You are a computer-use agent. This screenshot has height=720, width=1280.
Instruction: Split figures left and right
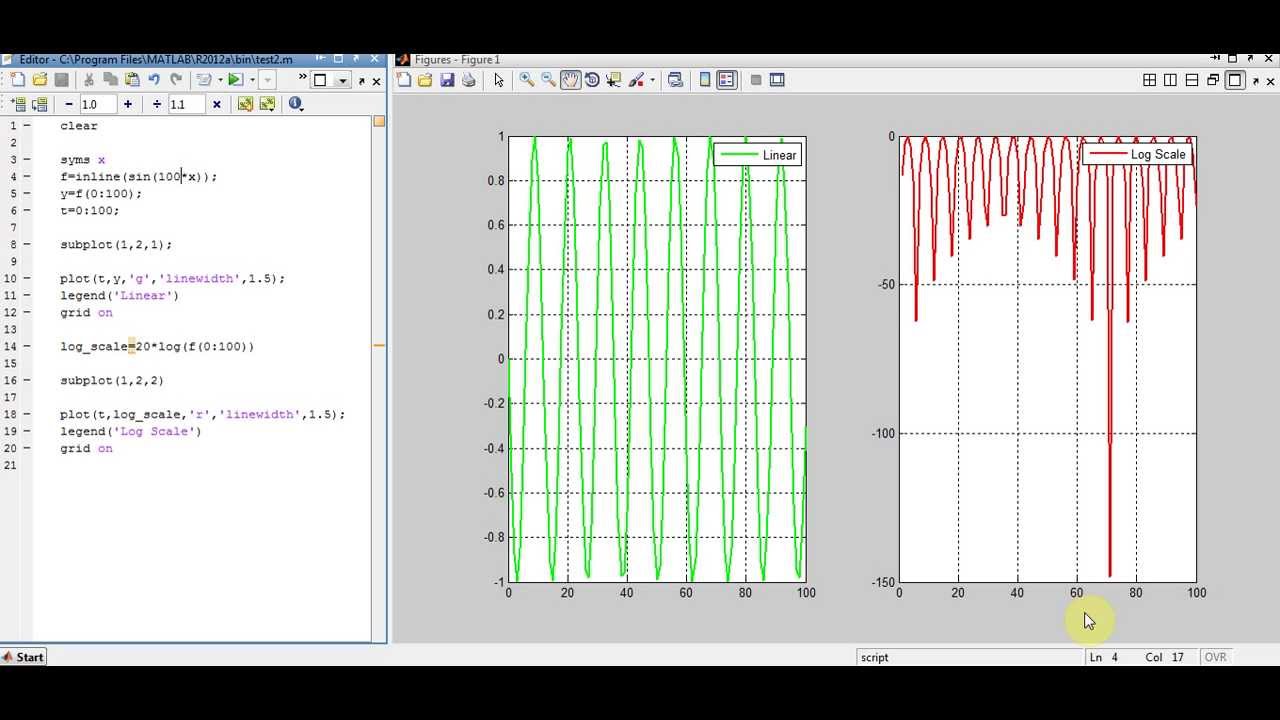pos(1171,80)
